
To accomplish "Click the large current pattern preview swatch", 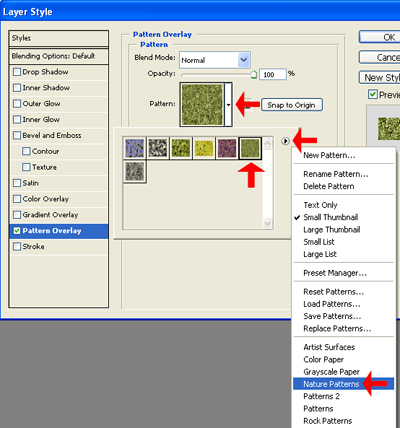I will click(x=202, y=104).
